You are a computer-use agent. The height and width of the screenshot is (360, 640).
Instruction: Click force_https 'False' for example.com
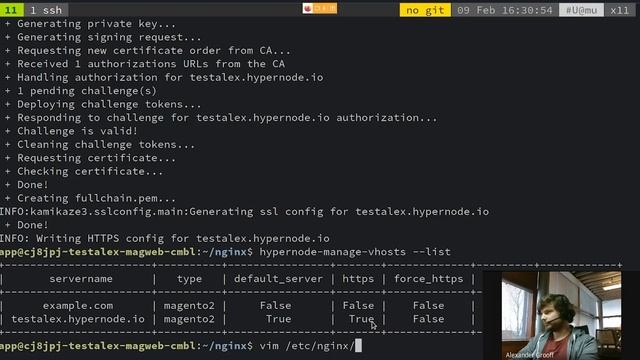[x=429, y=306]
